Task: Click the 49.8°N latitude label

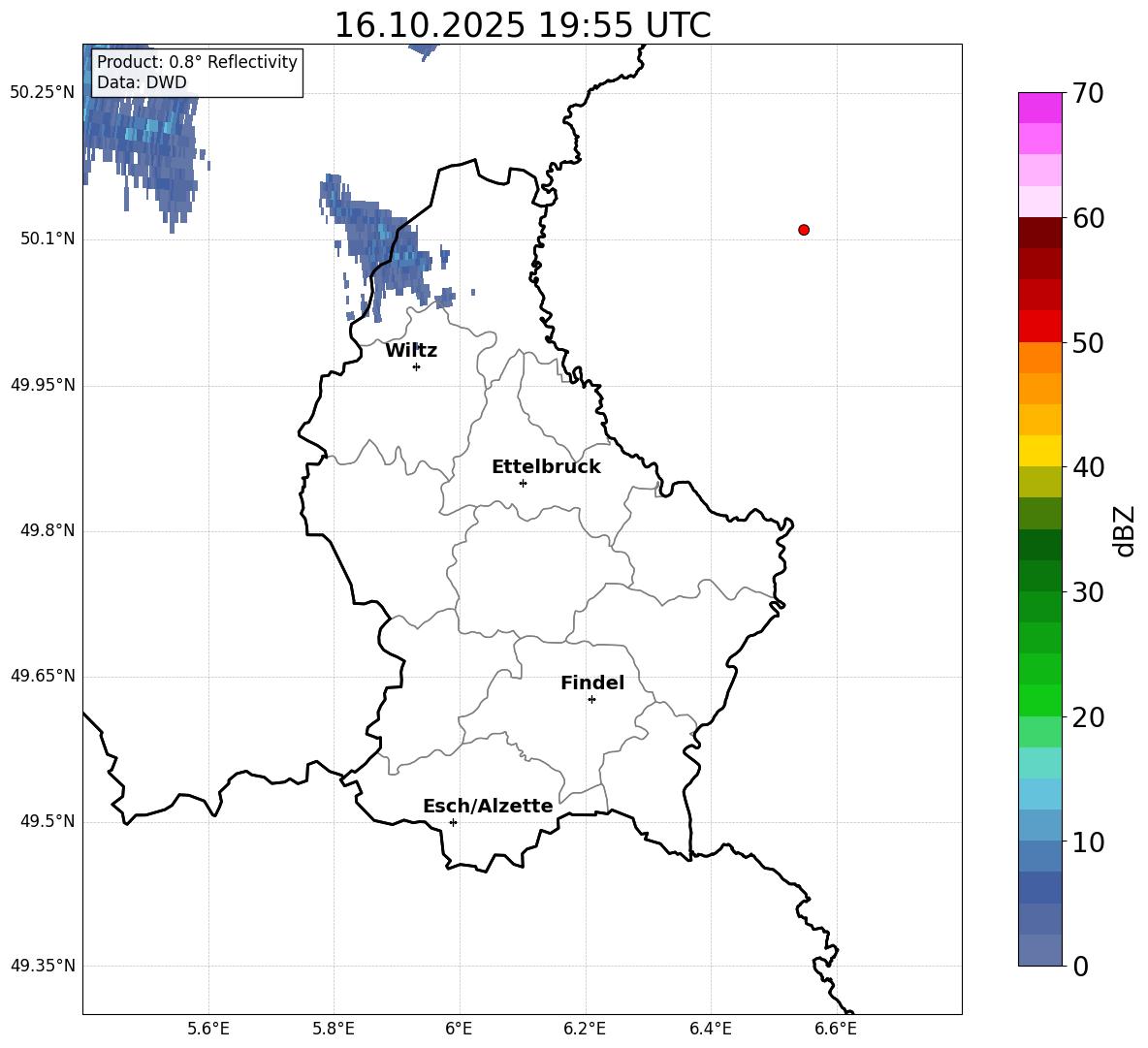Action: click(x=47, y=530)
